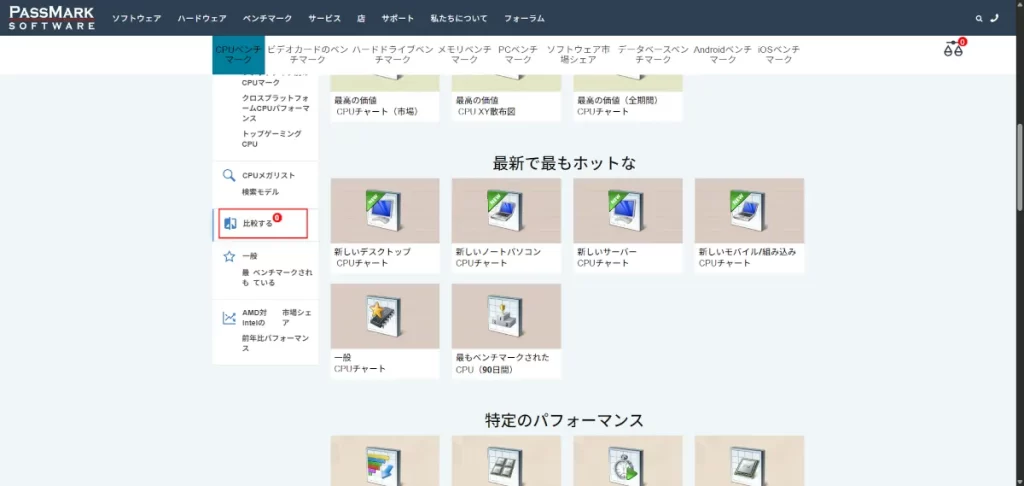Click the phone contact icon
Image resolution: width=1024 pixels, height=486 pixels.
click(x=993, y=18)
